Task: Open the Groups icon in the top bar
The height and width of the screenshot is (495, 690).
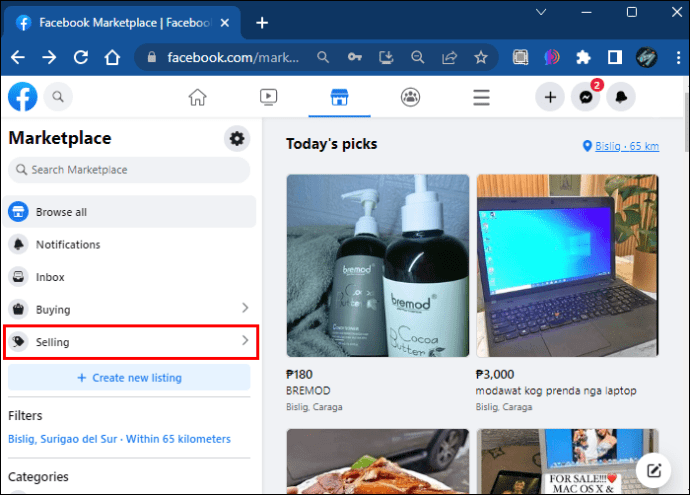Action: [410, 97]
